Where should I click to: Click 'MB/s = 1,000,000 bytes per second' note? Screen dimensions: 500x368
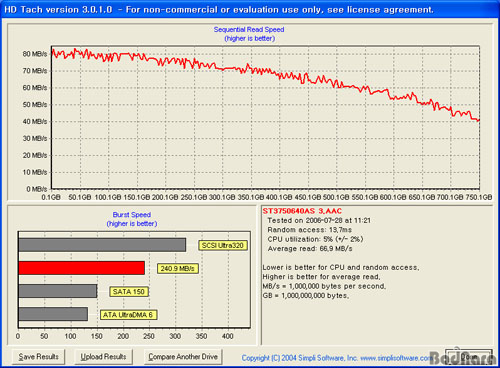(324, 286)
